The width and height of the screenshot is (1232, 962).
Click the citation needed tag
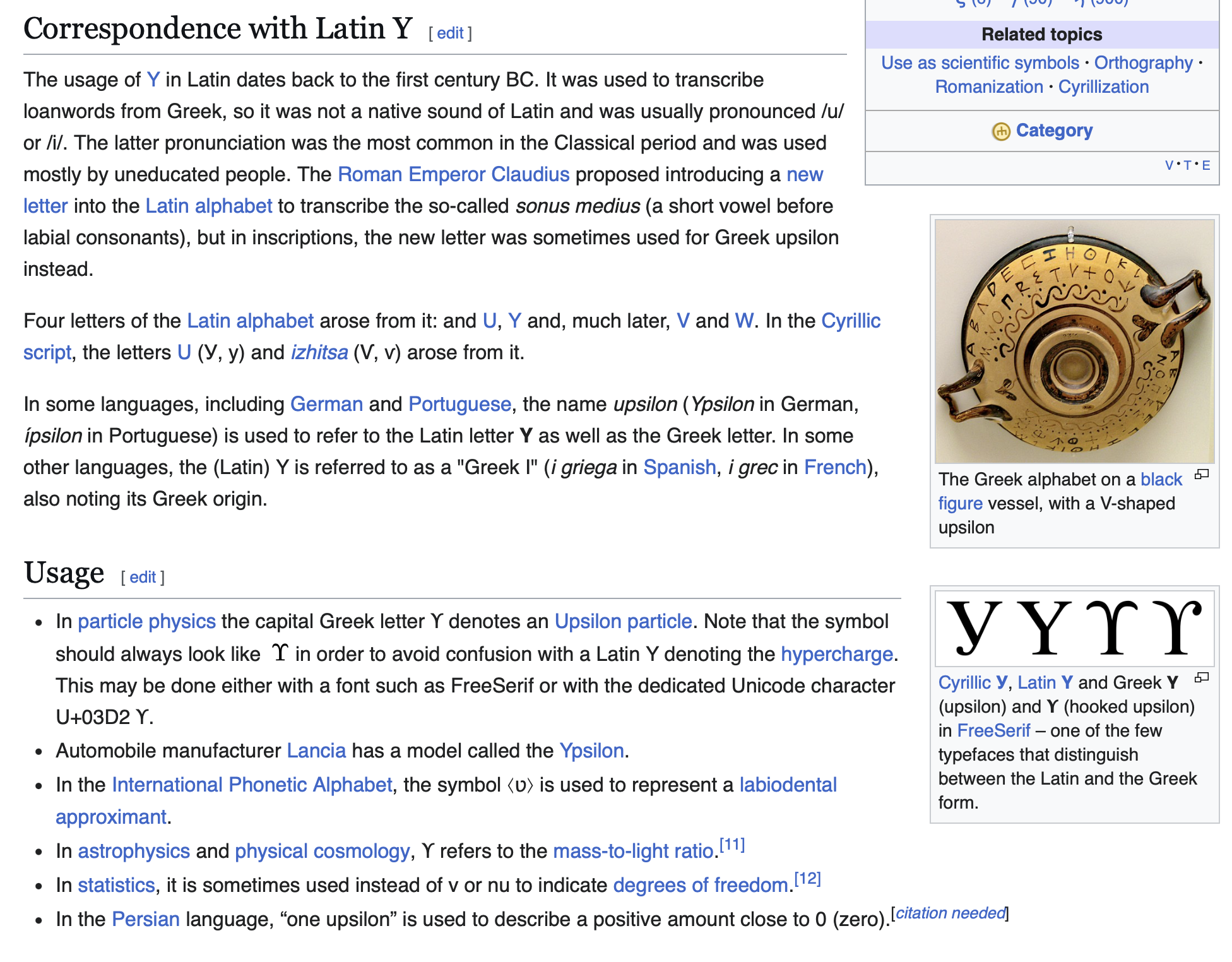click(950, 913)
